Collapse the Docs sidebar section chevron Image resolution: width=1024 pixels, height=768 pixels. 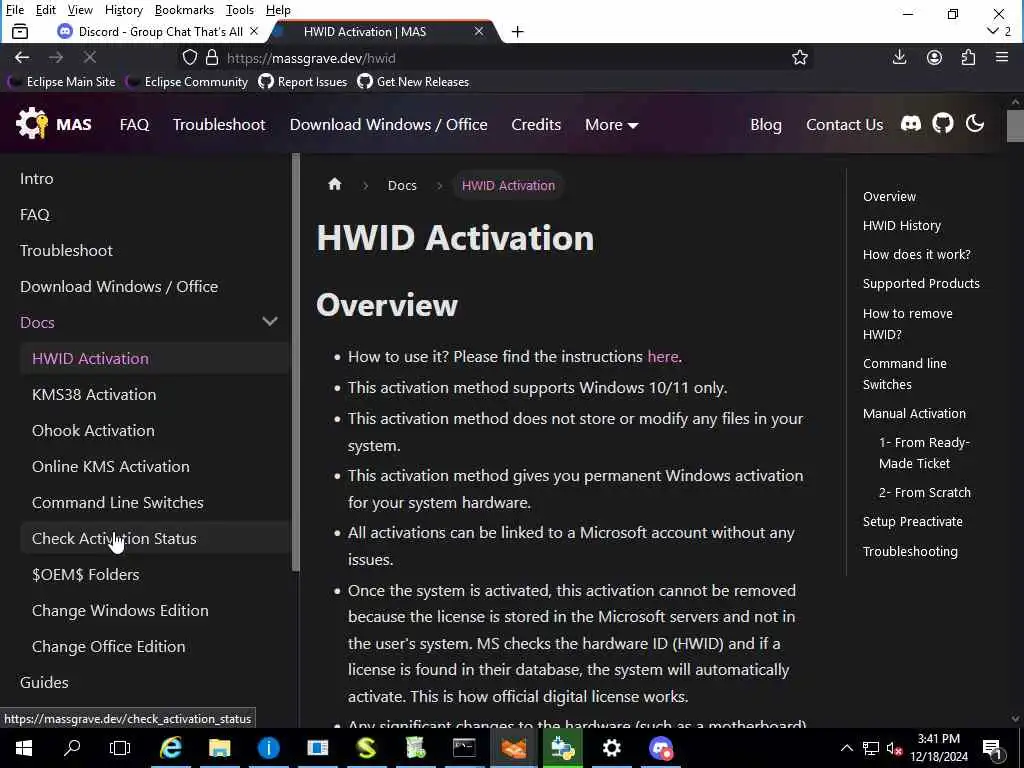pyautogui.click(x=270, y=321)
